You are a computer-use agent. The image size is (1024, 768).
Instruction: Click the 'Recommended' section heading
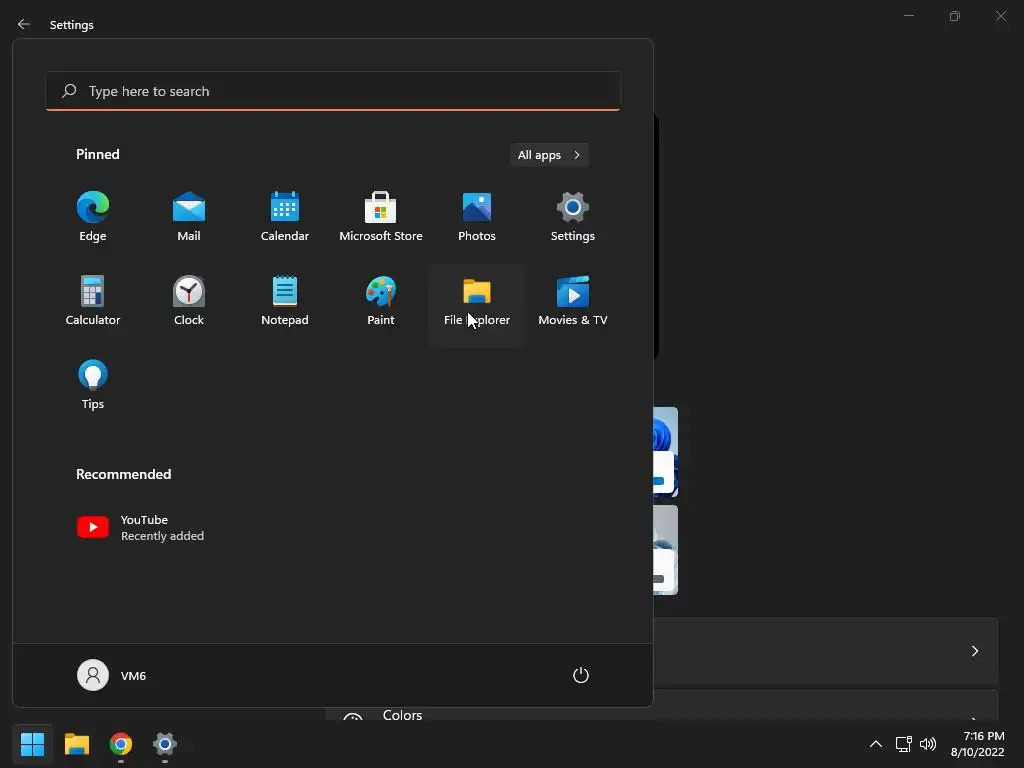(x=123, y=474)
